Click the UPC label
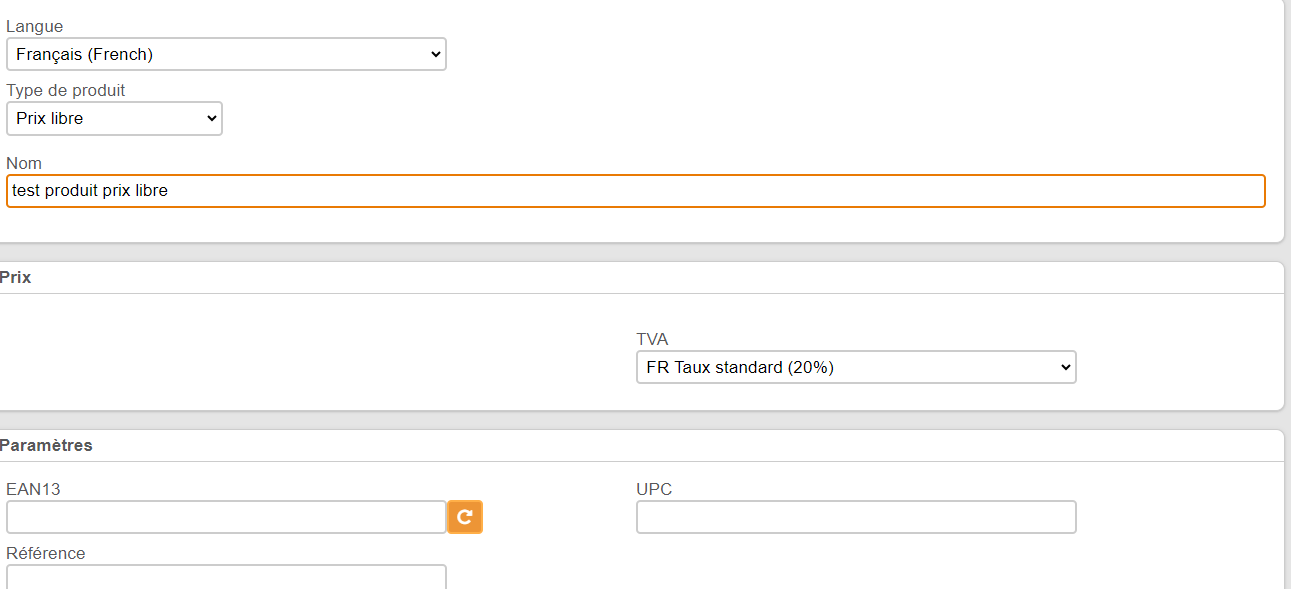 click(x=654, y=489)
